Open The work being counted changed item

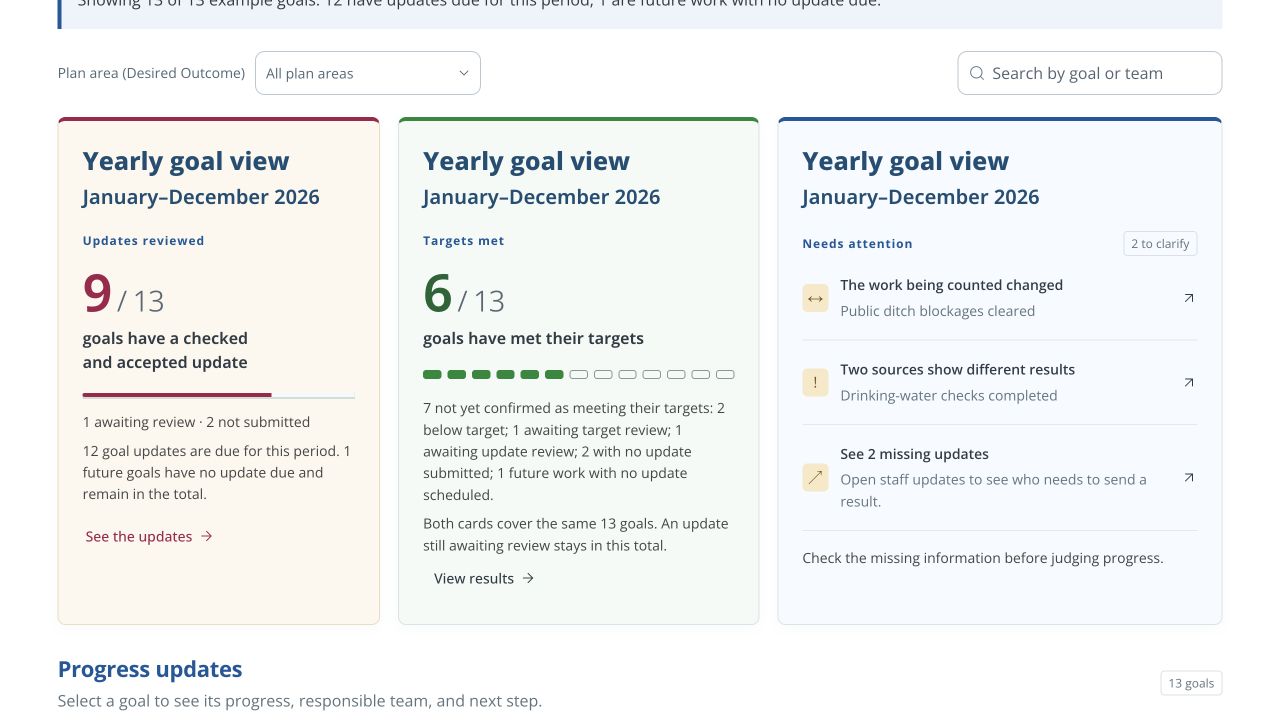click(1000, 298)
